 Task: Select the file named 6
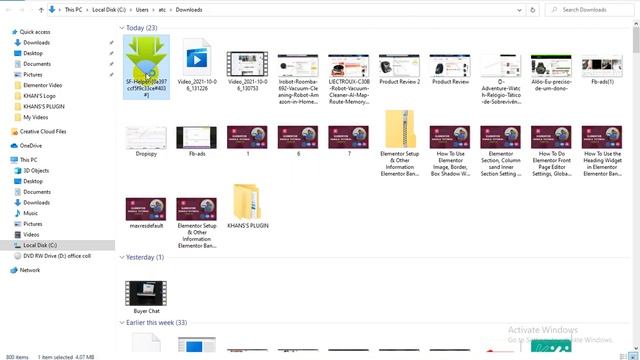tap(298, 138)
